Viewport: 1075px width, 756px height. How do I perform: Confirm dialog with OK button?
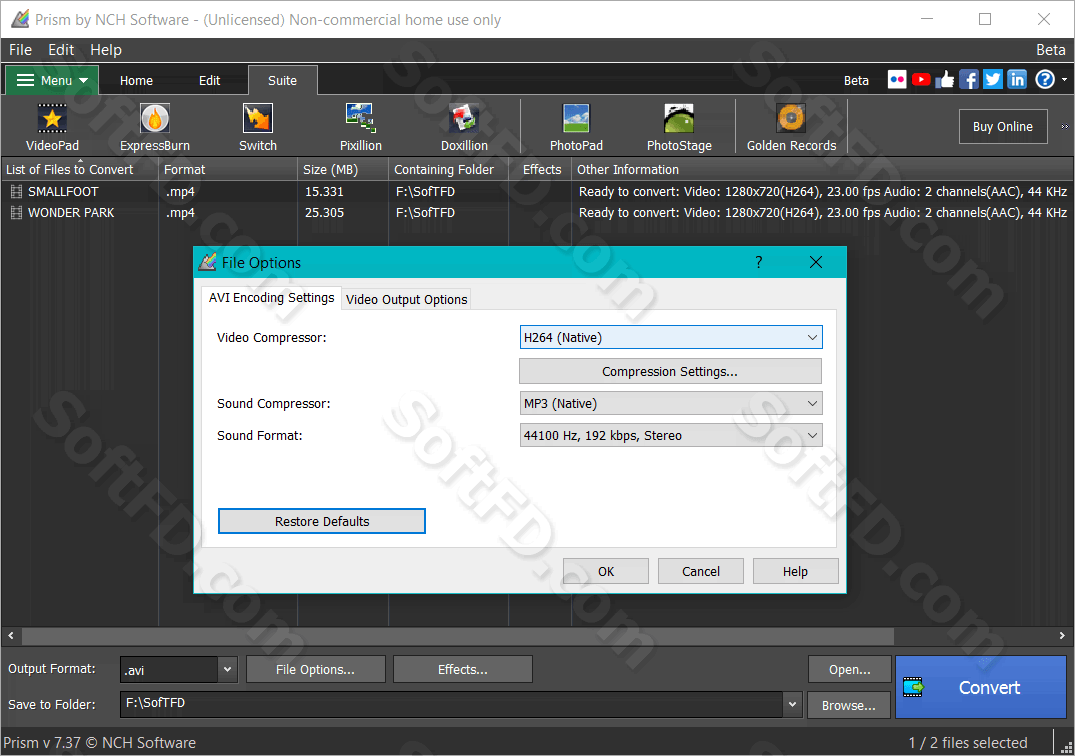click(x=605, y=571)
